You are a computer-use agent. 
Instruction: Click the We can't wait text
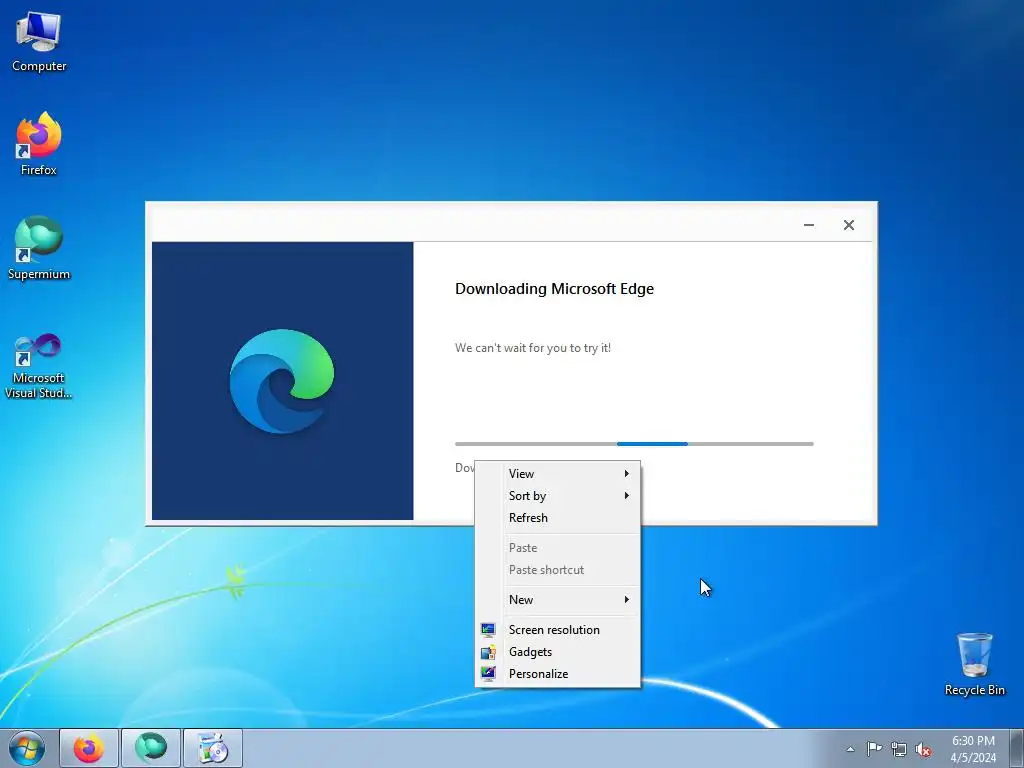click(533, 348)
